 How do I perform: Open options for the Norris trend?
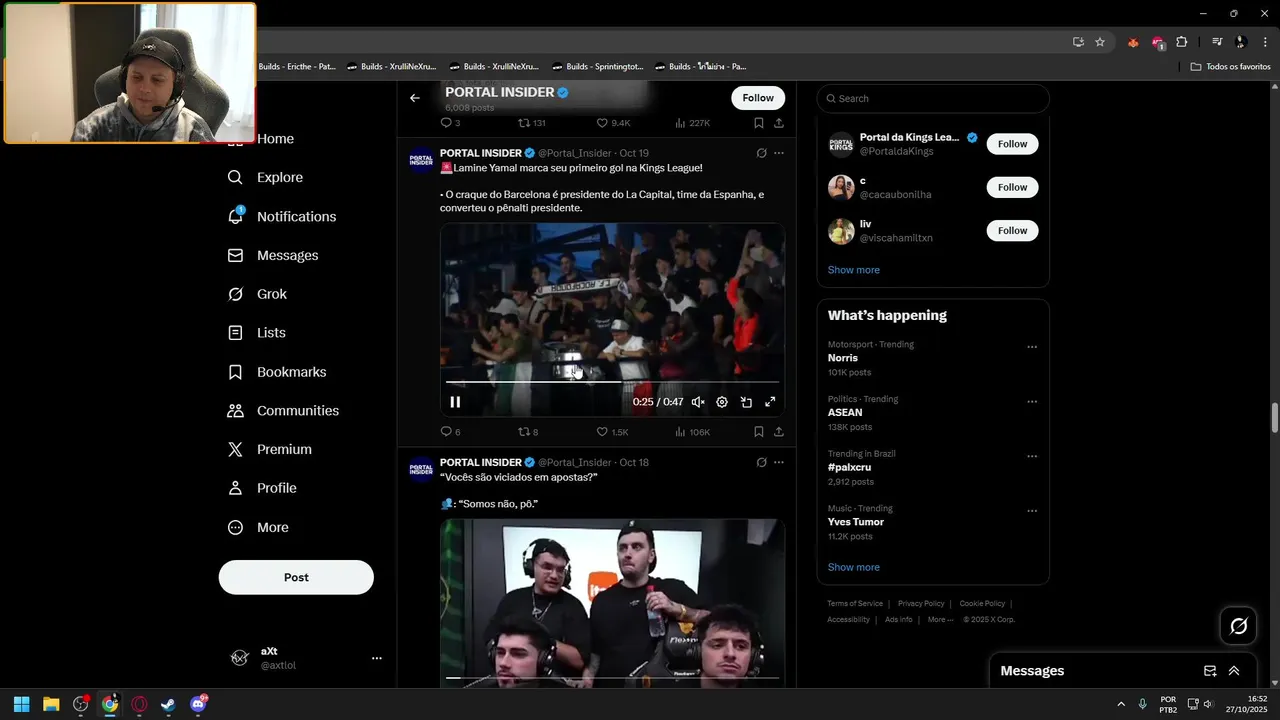(x=1032, y=347)
